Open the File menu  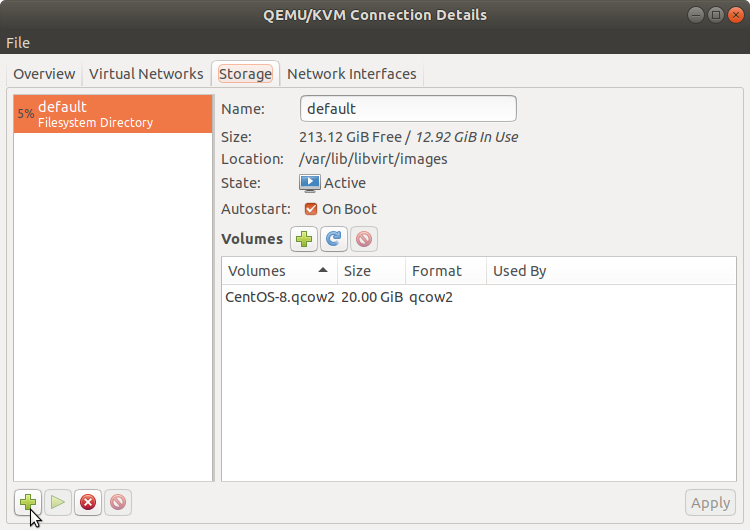[18, 43]
